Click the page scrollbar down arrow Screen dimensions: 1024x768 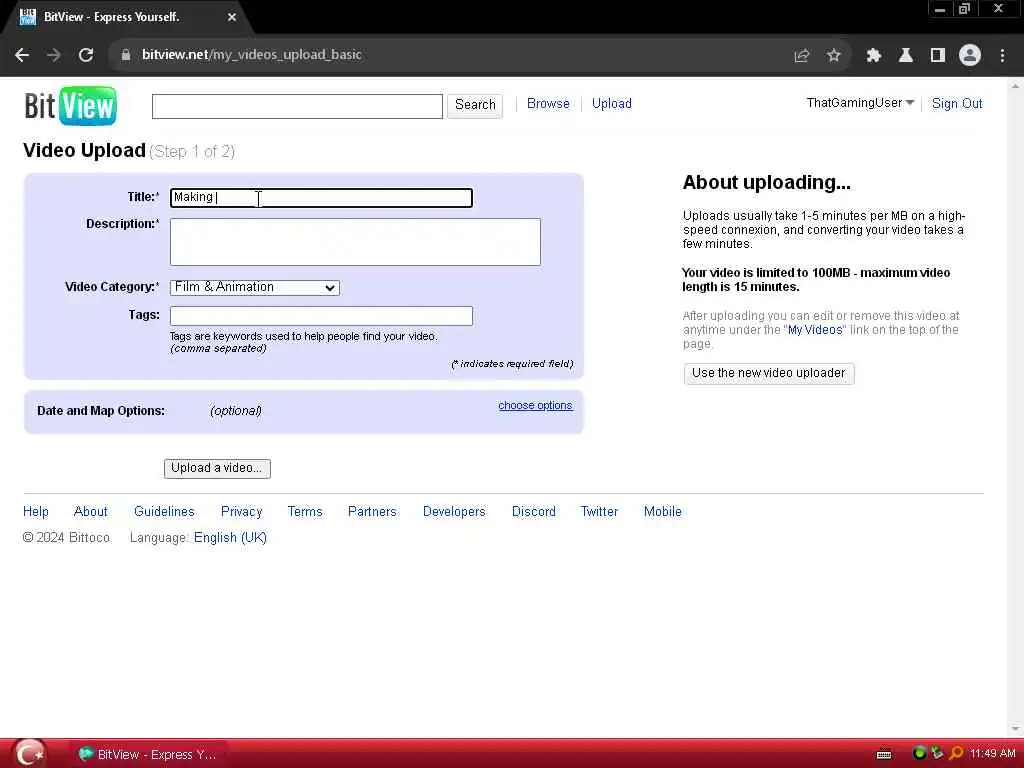pyautogui.click(x=1015, y=729)
